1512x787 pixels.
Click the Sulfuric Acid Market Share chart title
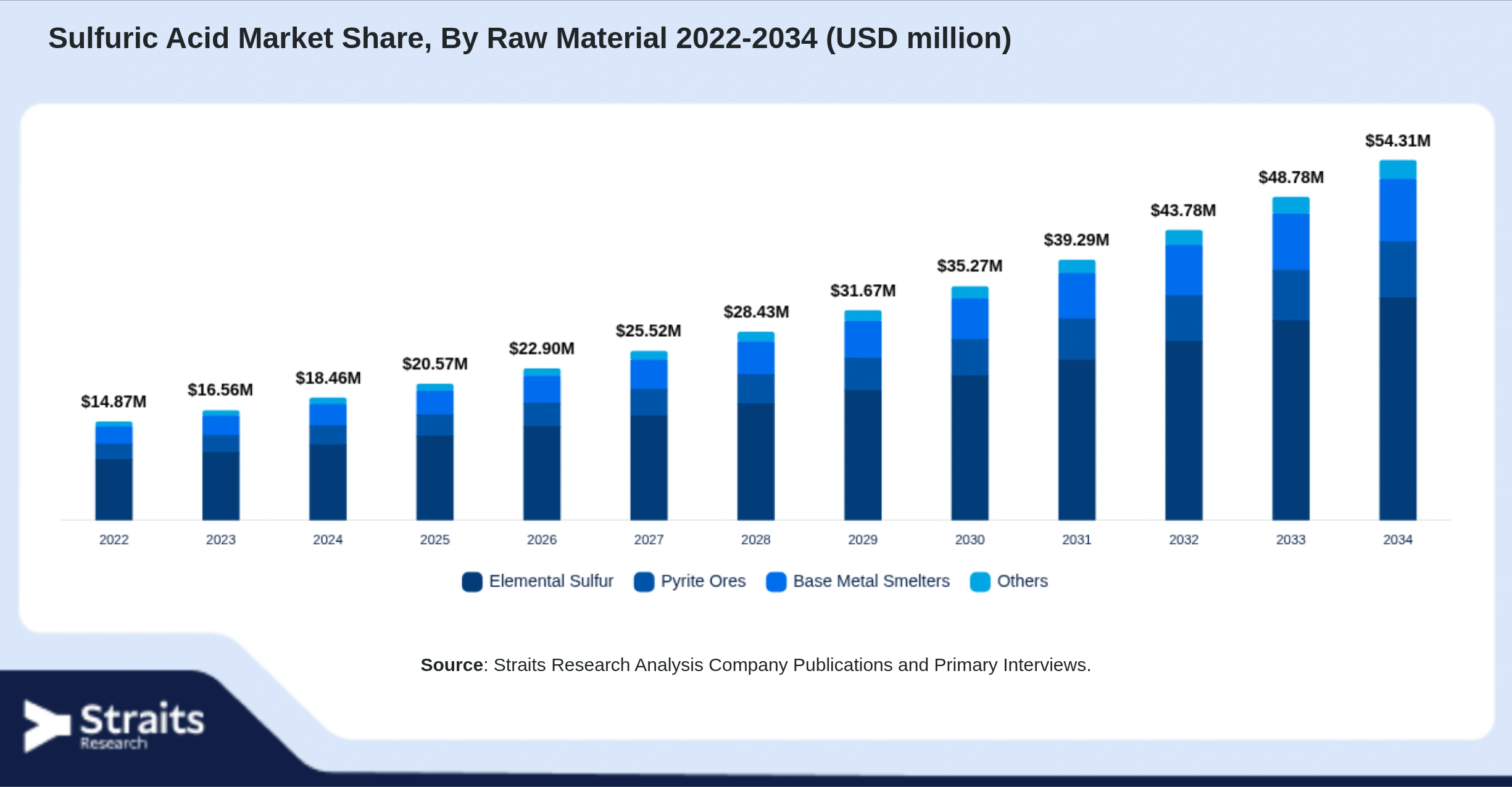(x=530, y=39)
